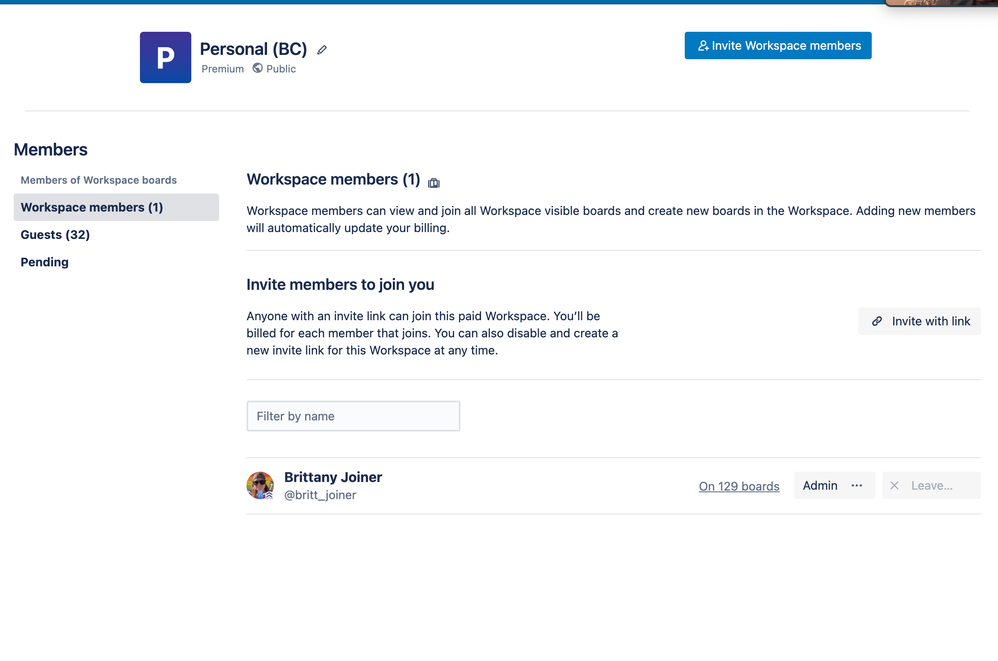Click the Personal (BC) workspace logo

tap(165, 57)
